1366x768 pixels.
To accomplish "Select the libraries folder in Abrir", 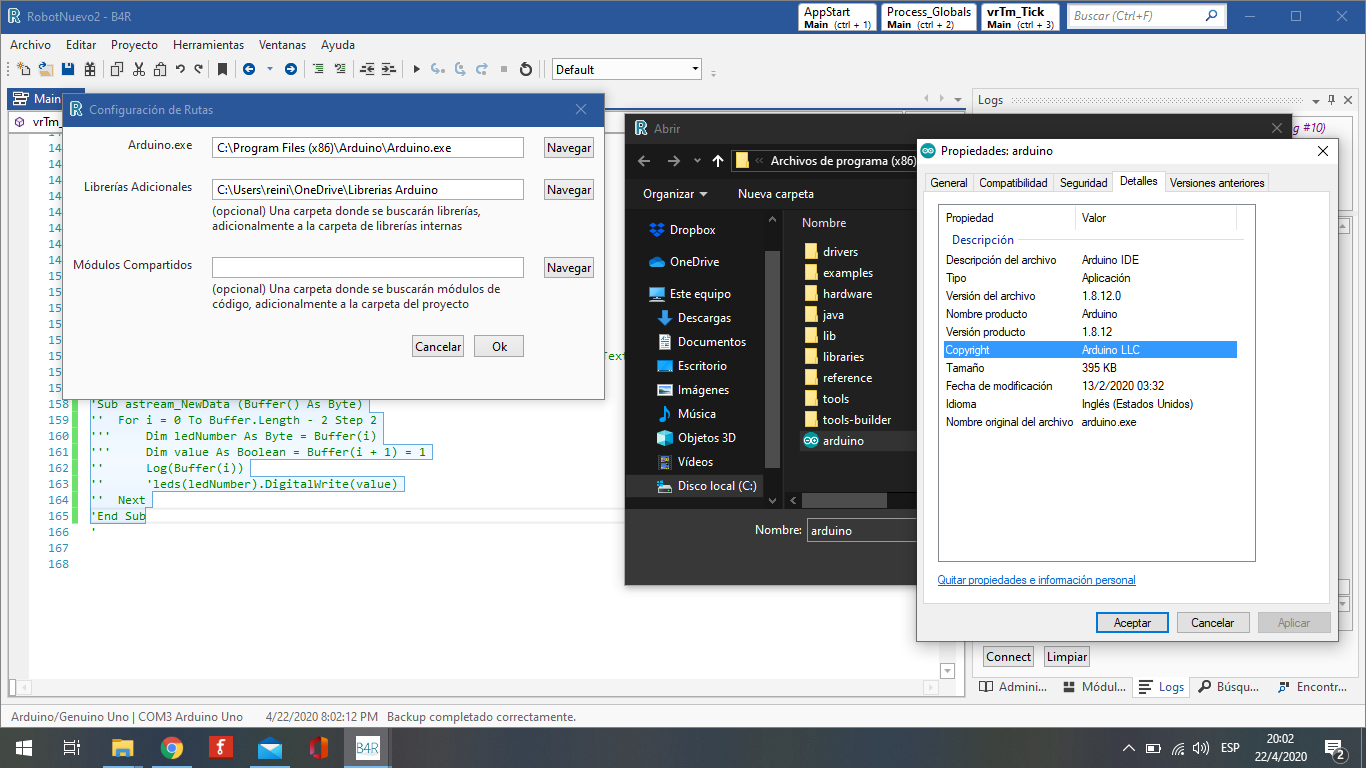I will [834, 357].
